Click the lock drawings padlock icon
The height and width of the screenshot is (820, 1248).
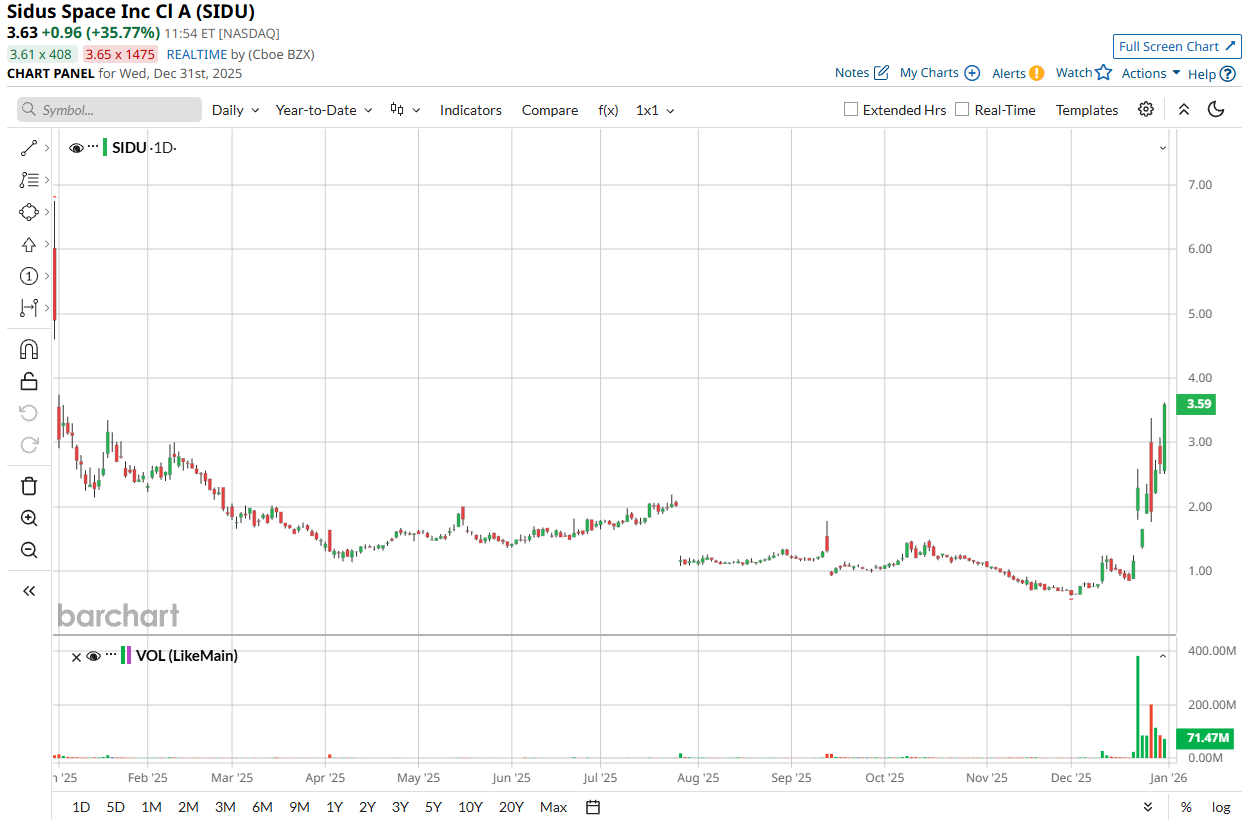click(x=29, y=381)
